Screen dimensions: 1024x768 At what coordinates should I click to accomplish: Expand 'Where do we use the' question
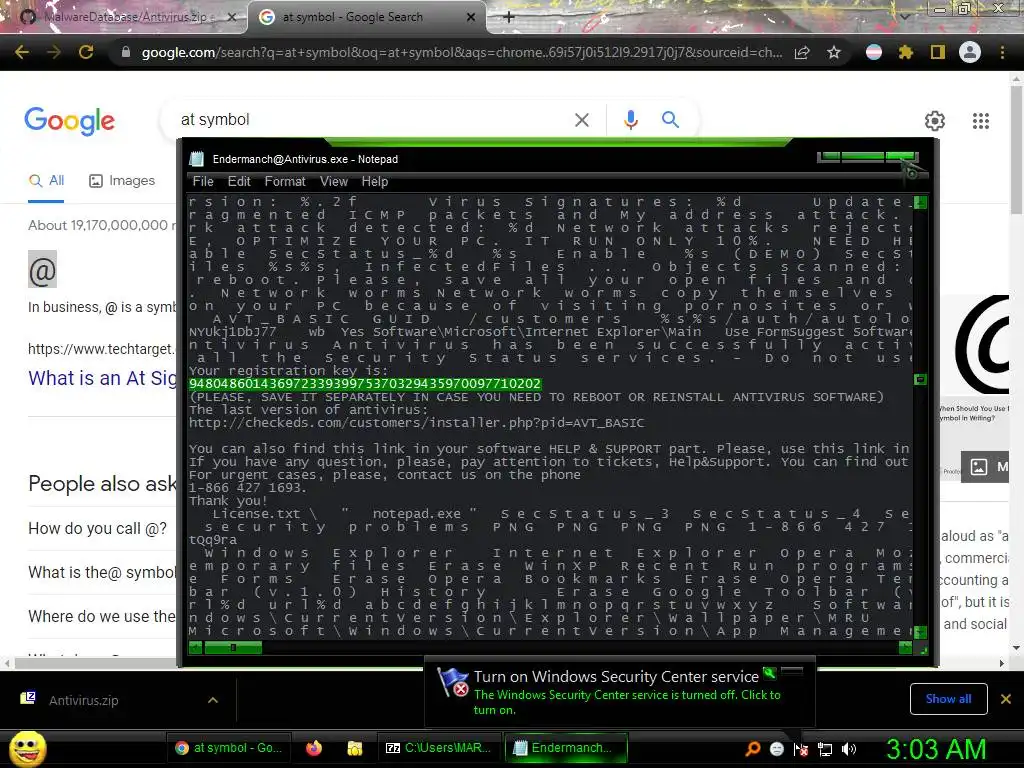(102, 616)
